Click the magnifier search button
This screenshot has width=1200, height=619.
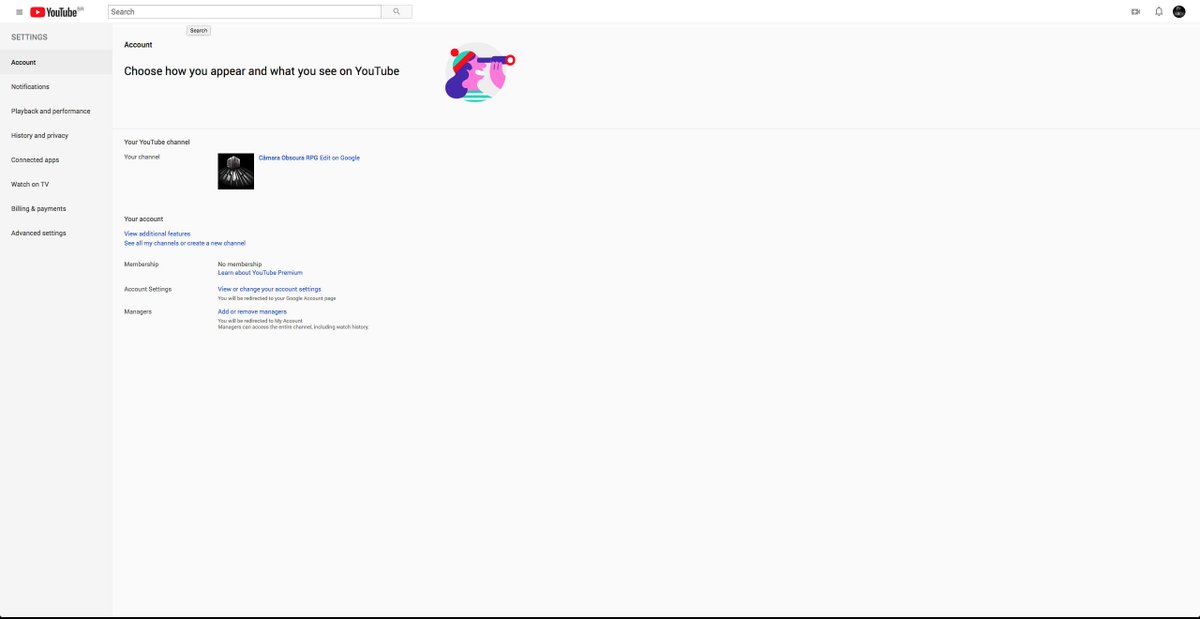click(x=397, y=12)
